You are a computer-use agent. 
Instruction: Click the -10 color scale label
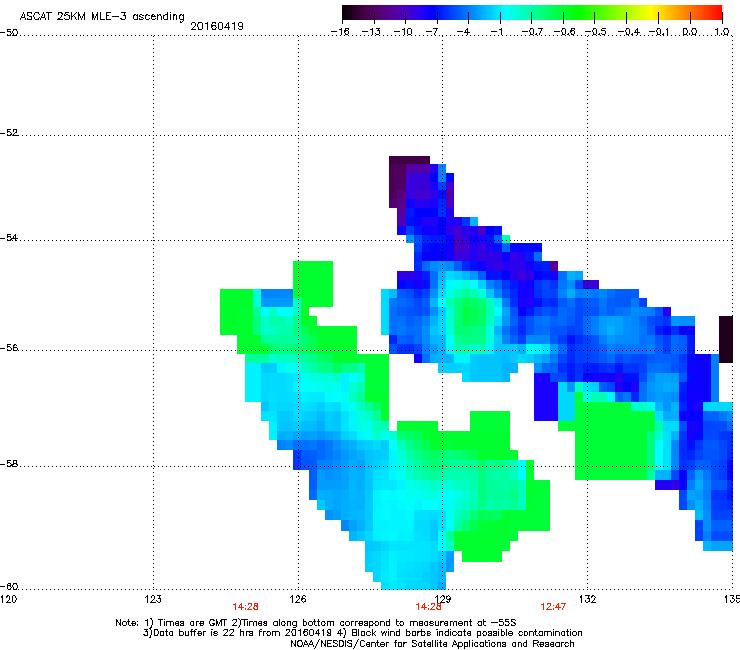click(x=403, y=32)
